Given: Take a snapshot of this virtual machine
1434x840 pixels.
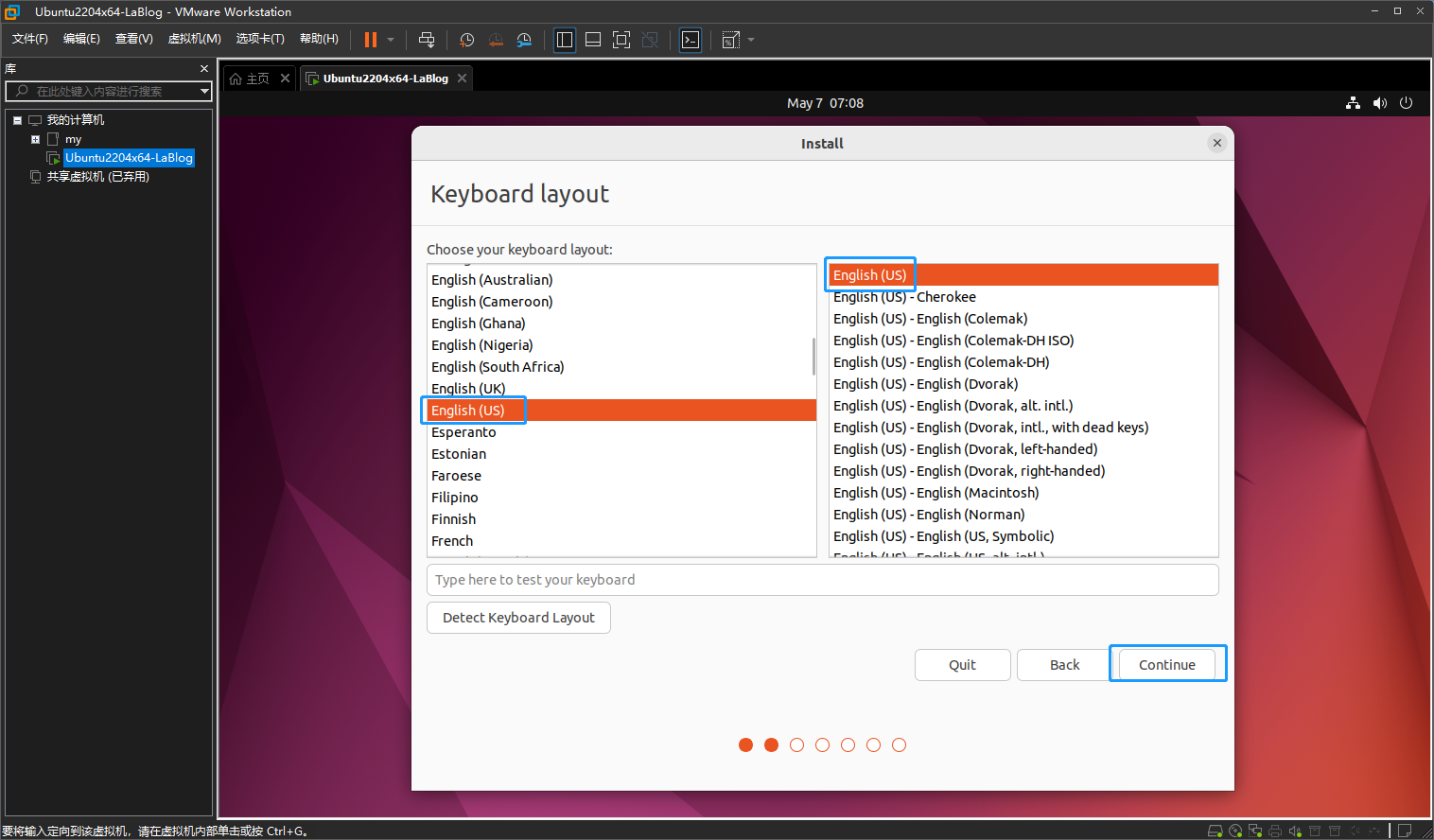Looking at the screenshot, I should (x=466, y=40).
